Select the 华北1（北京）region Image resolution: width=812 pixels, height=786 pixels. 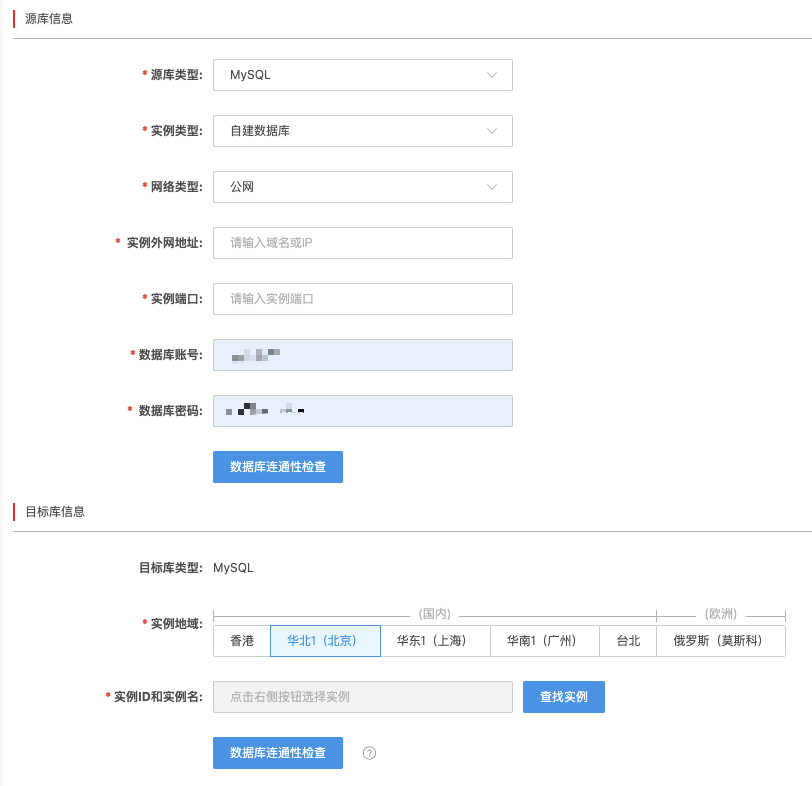coord(325,641)
